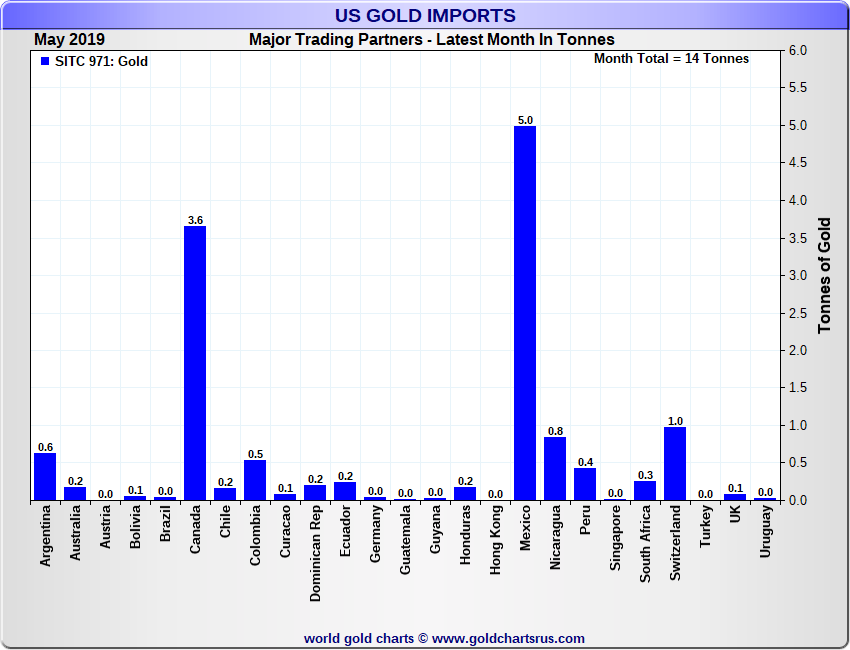Click the Tonnes of Gold axis title

coord(825,275)
